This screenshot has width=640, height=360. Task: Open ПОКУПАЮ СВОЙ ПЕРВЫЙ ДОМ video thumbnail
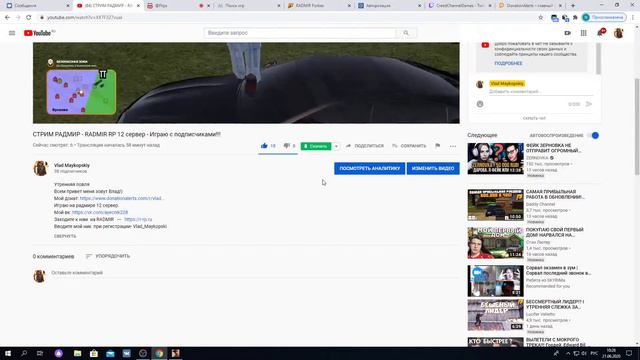[496, 243]
